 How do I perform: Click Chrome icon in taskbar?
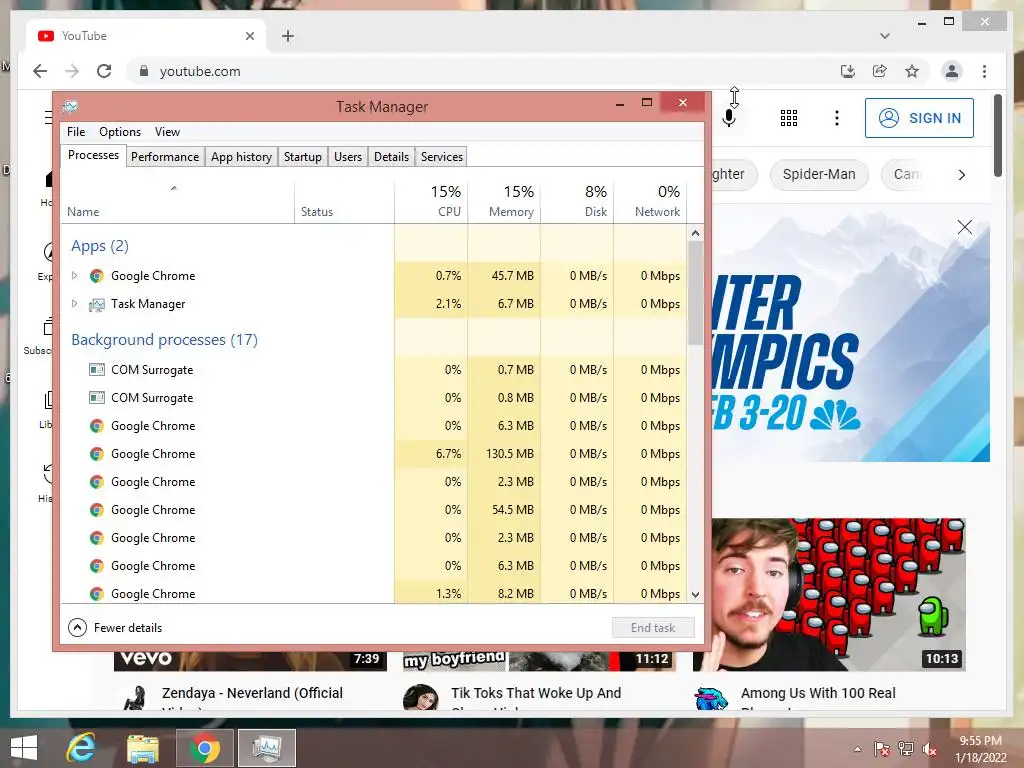point(204,748)
